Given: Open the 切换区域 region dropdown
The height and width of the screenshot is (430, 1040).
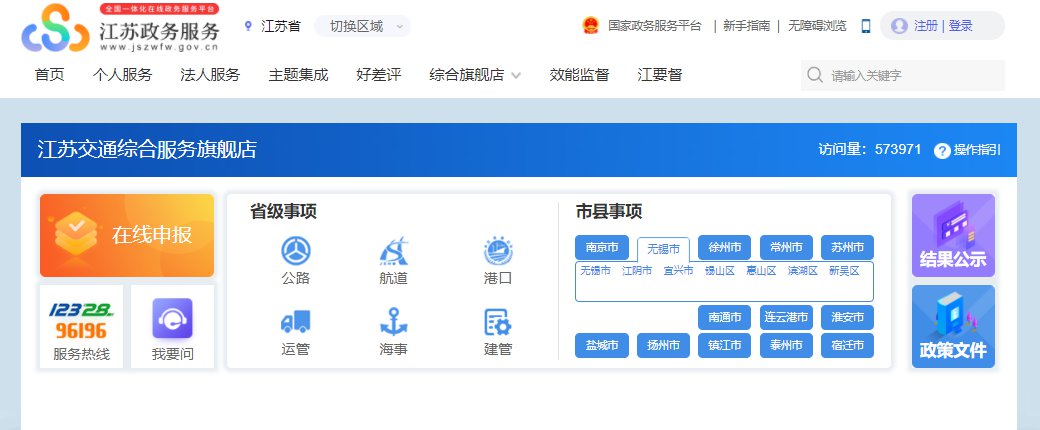Looking at the screenshot, I should [362, 27].
